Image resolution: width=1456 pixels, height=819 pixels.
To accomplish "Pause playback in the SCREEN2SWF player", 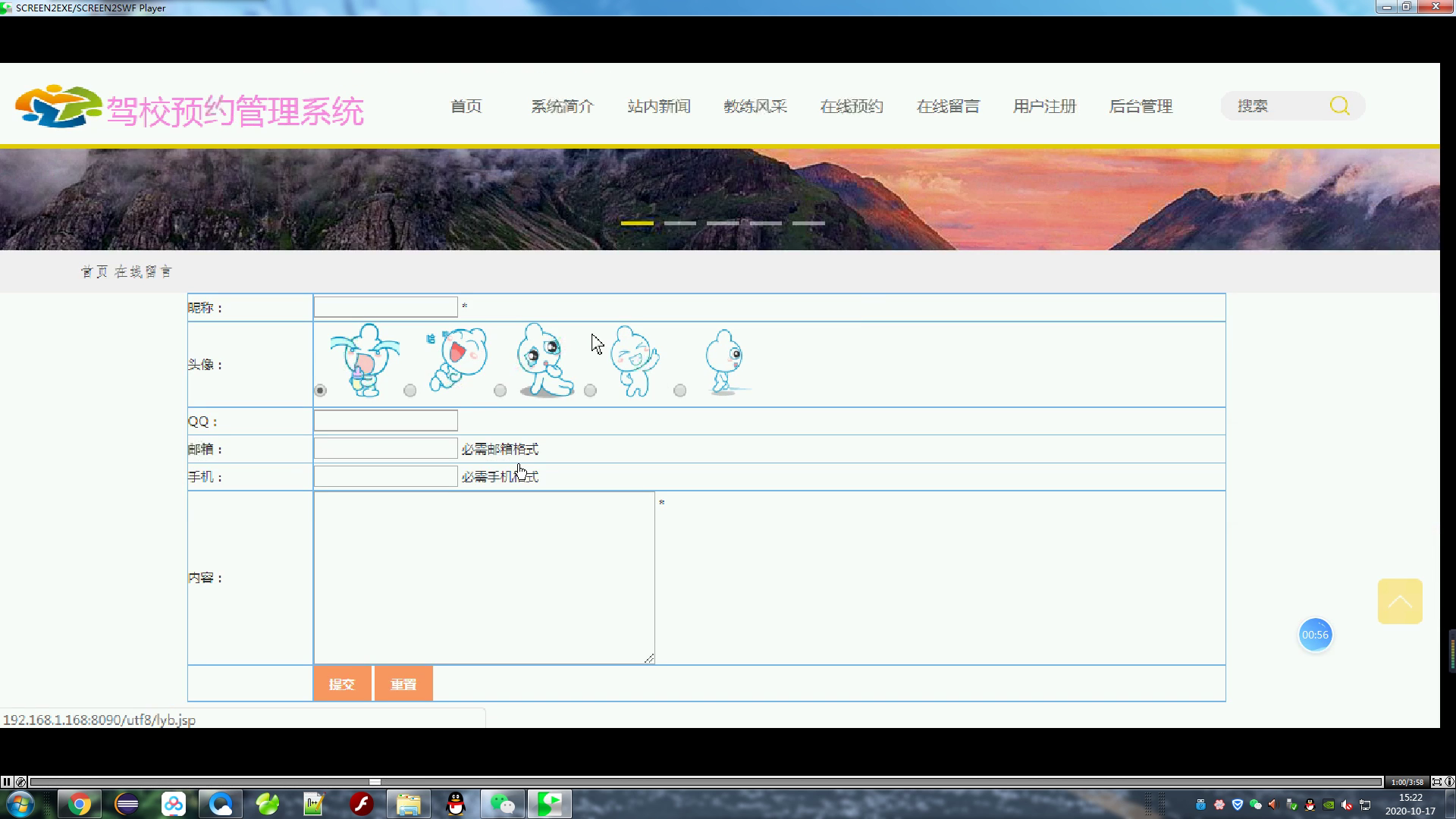I will 7,782.
